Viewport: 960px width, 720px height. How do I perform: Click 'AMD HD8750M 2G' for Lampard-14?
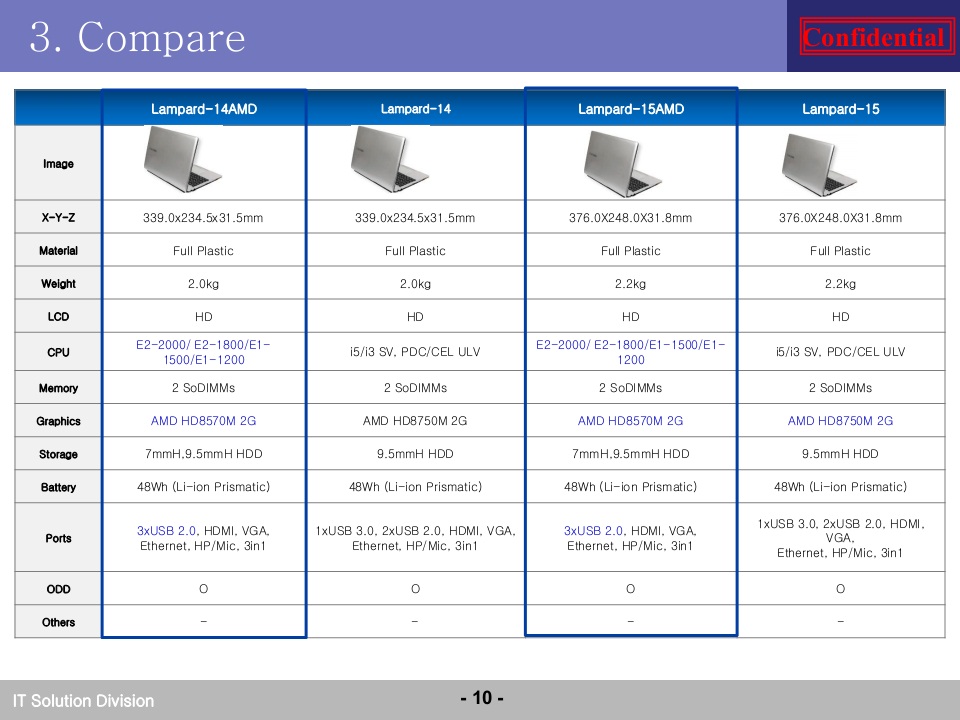pyautogui.click(x=415, y=421)
